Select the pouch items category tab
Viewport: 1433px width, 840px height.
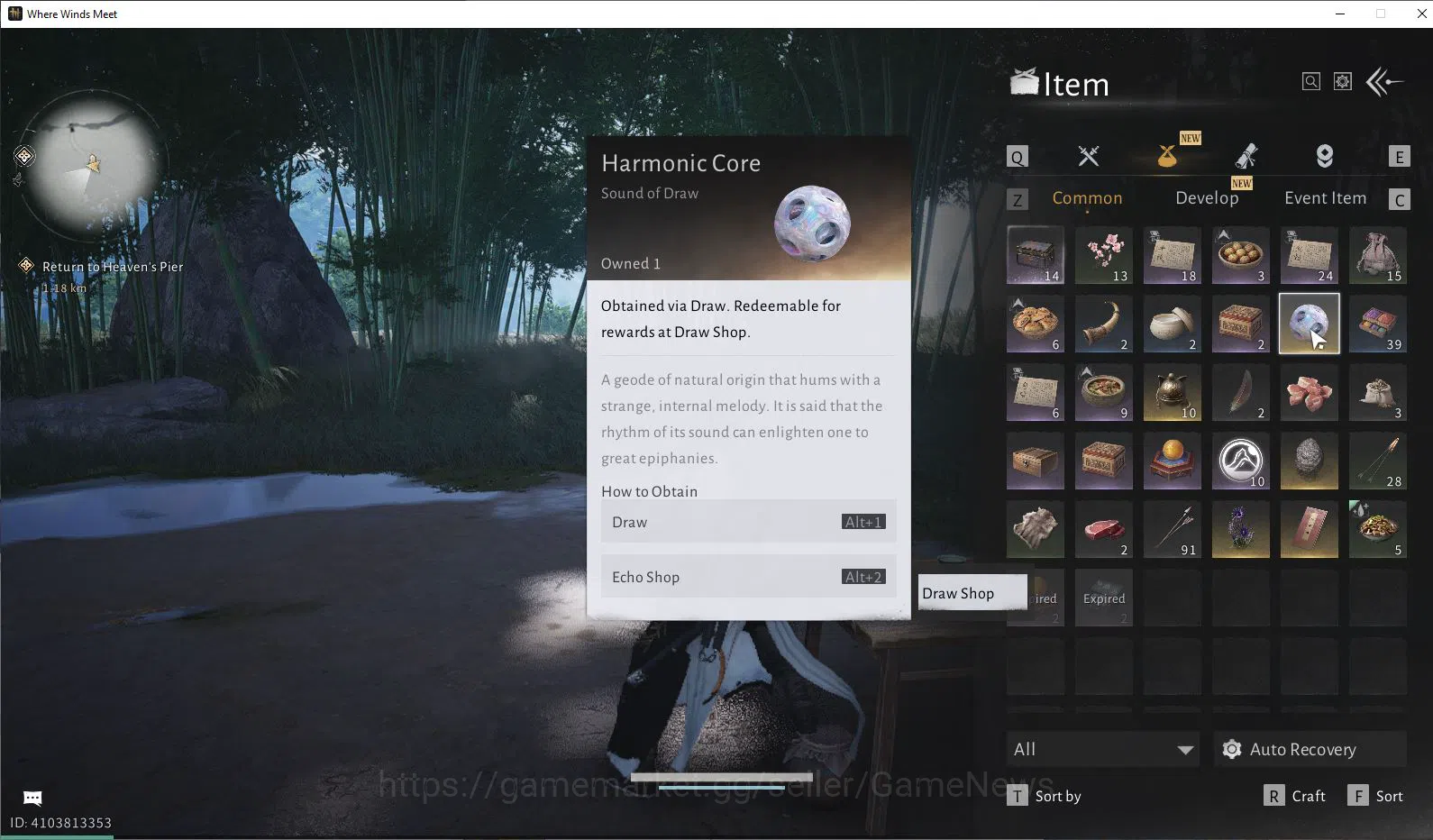1167,156
